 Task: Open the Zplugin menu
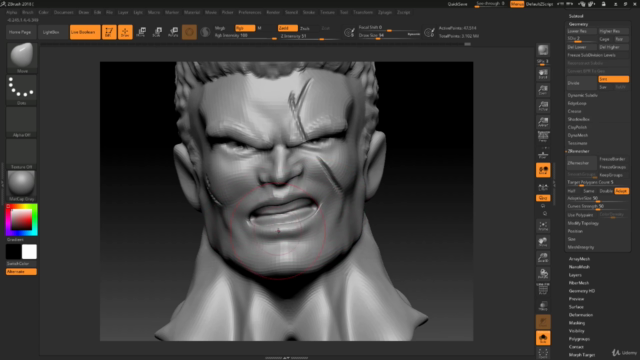[384, 12]
